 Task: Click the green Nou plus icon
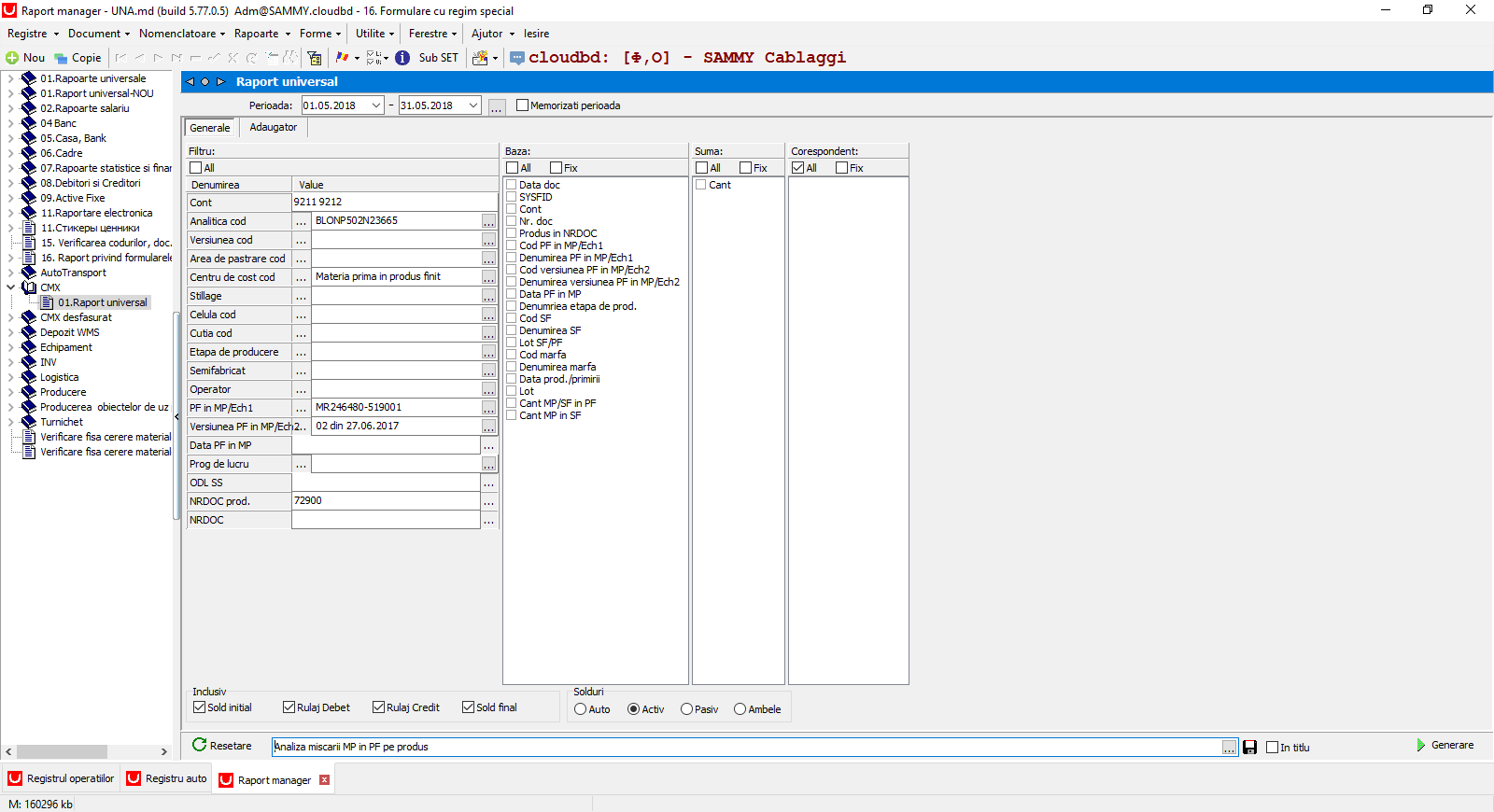[x=12, y=58]
